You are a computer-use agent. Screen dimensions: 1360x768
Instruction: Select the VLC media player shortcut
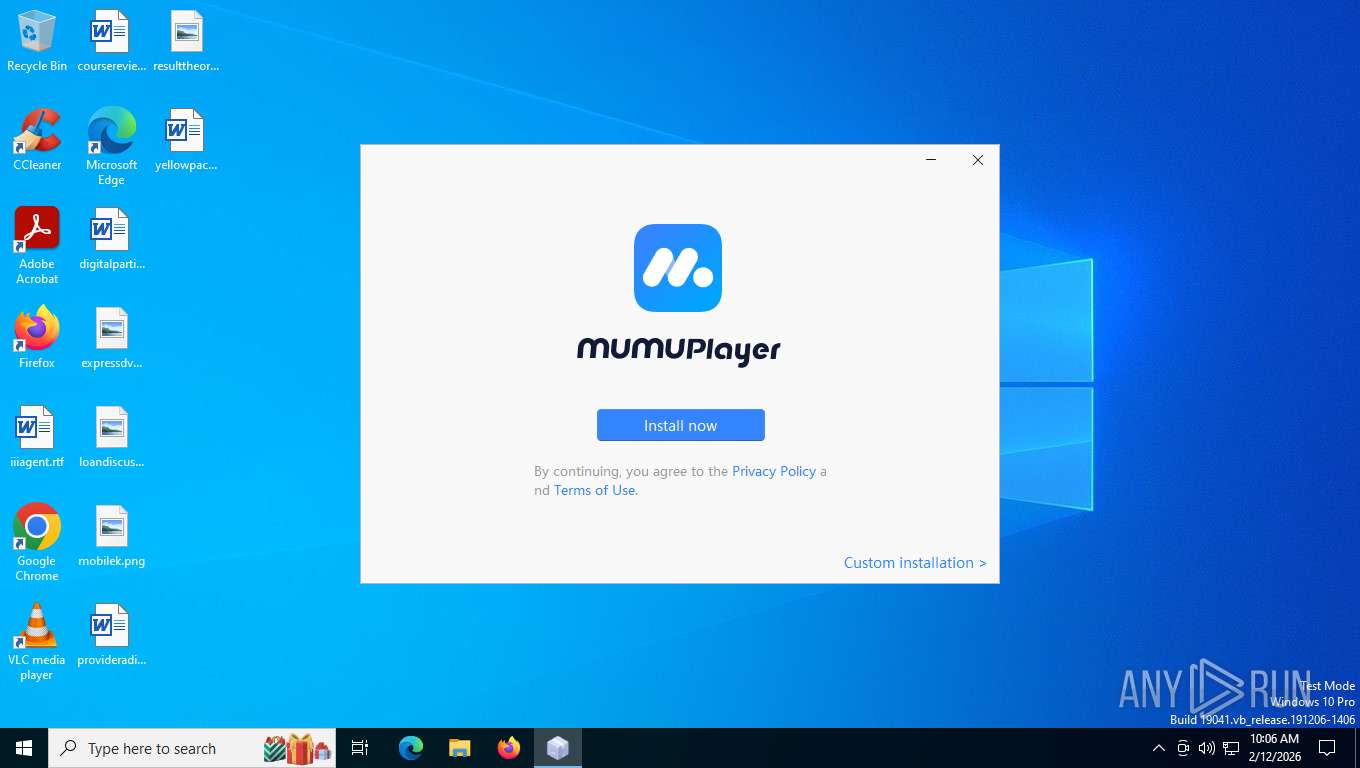[37, 641]
